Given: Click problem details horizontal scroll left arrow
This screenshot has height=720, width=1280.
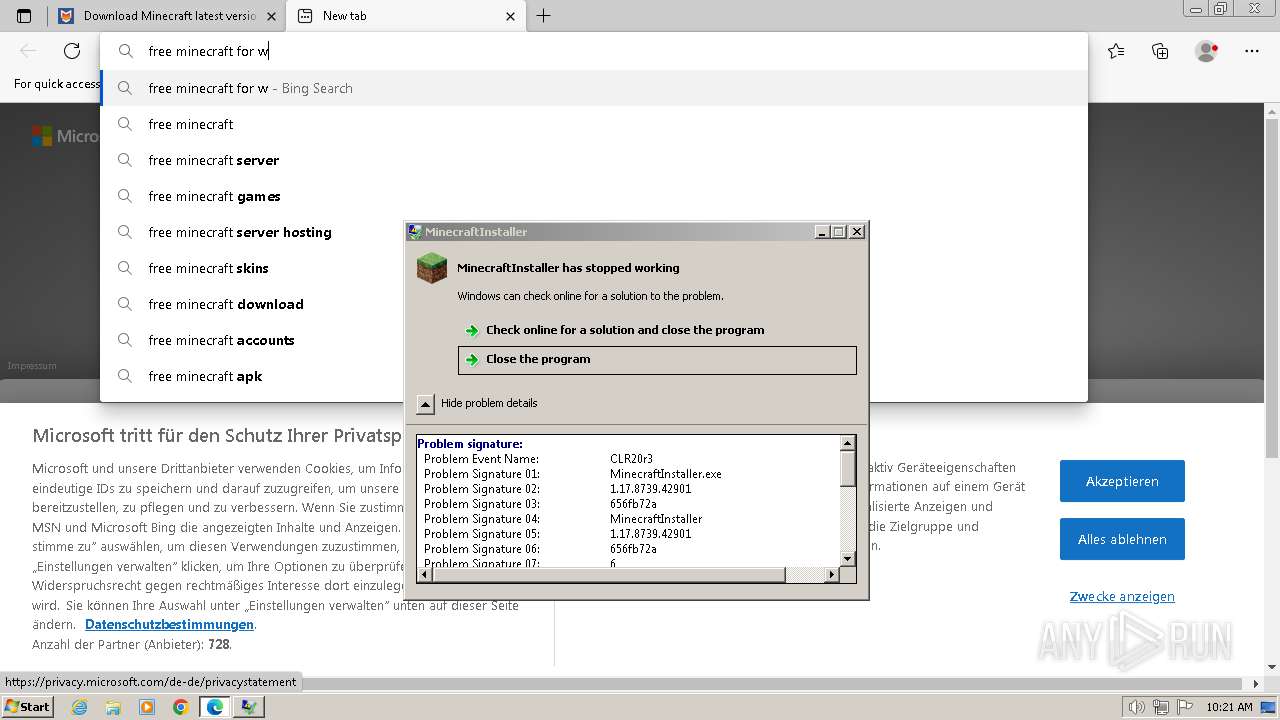Looking at the screenshot, I should (x=424, y=575).
